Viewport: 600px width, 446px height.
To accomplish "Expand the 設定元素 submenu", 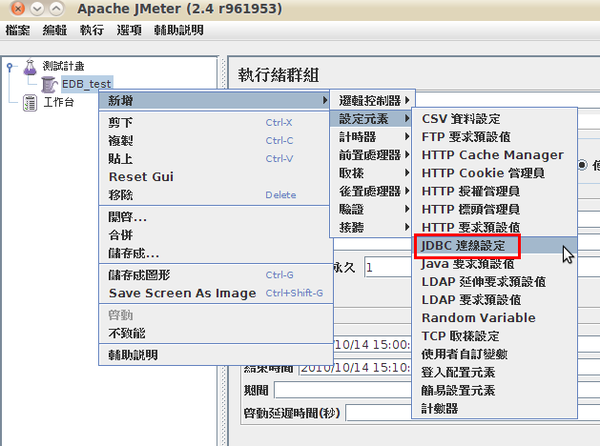I will point(370,119).
